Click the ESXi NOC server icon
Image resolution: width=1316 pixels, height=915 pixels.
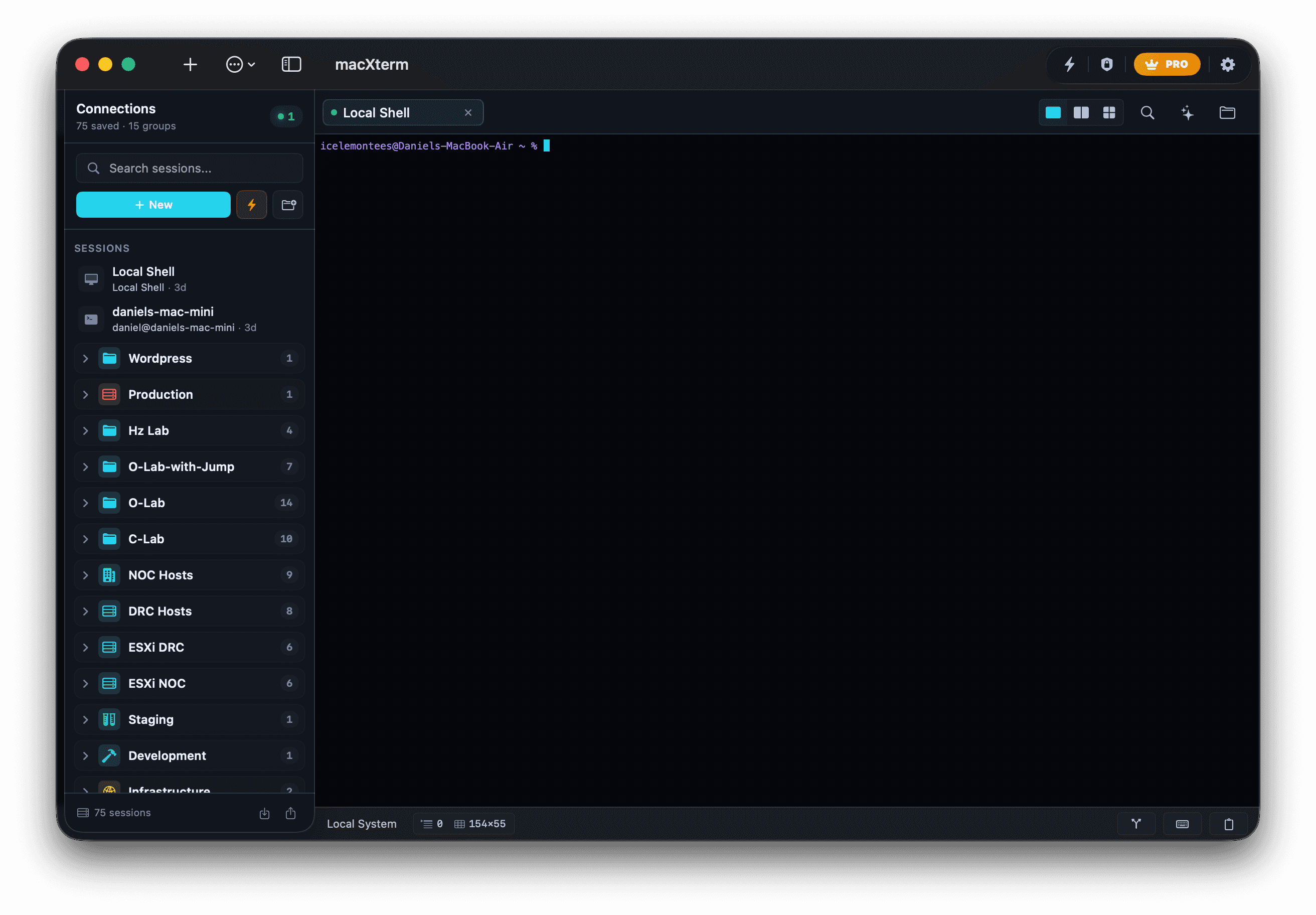click(109, 683)
